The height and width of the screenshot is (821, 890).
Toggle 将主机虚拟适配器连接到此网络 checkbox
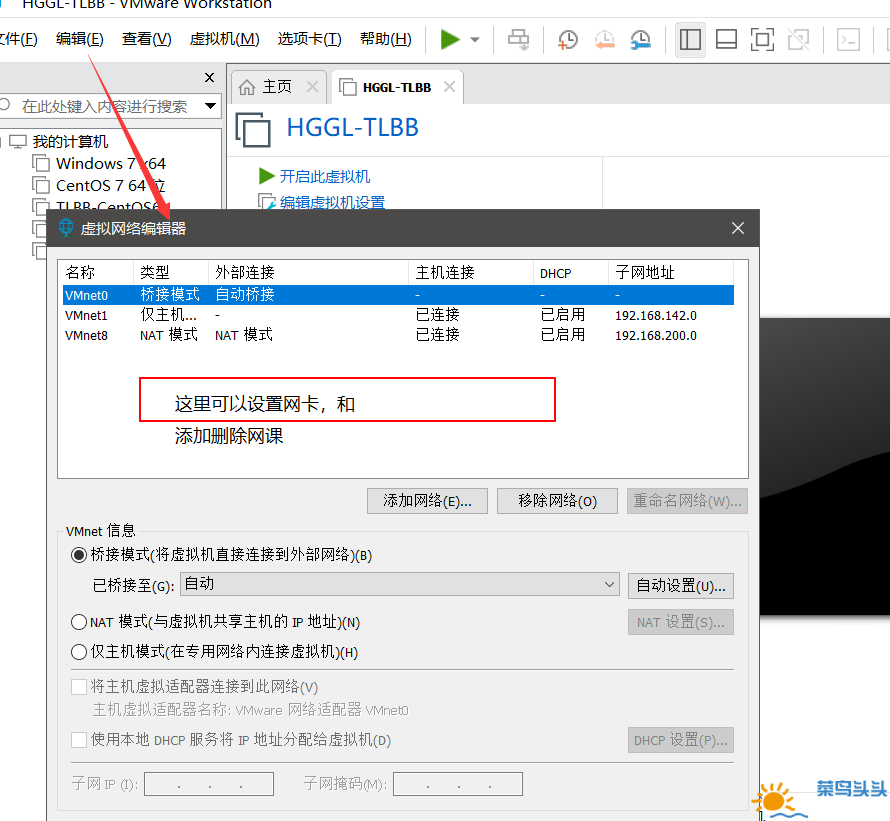tap(79, 687)
